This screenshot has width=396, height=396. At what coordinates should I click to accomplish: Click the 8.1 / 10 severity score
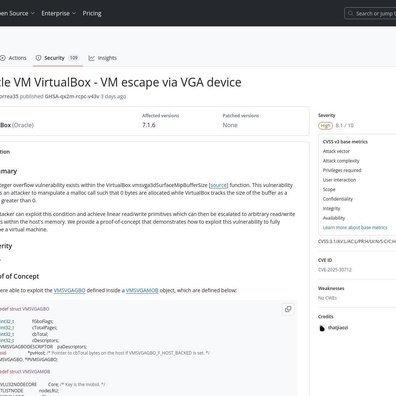pyautogui.click(x=345, y=126)
